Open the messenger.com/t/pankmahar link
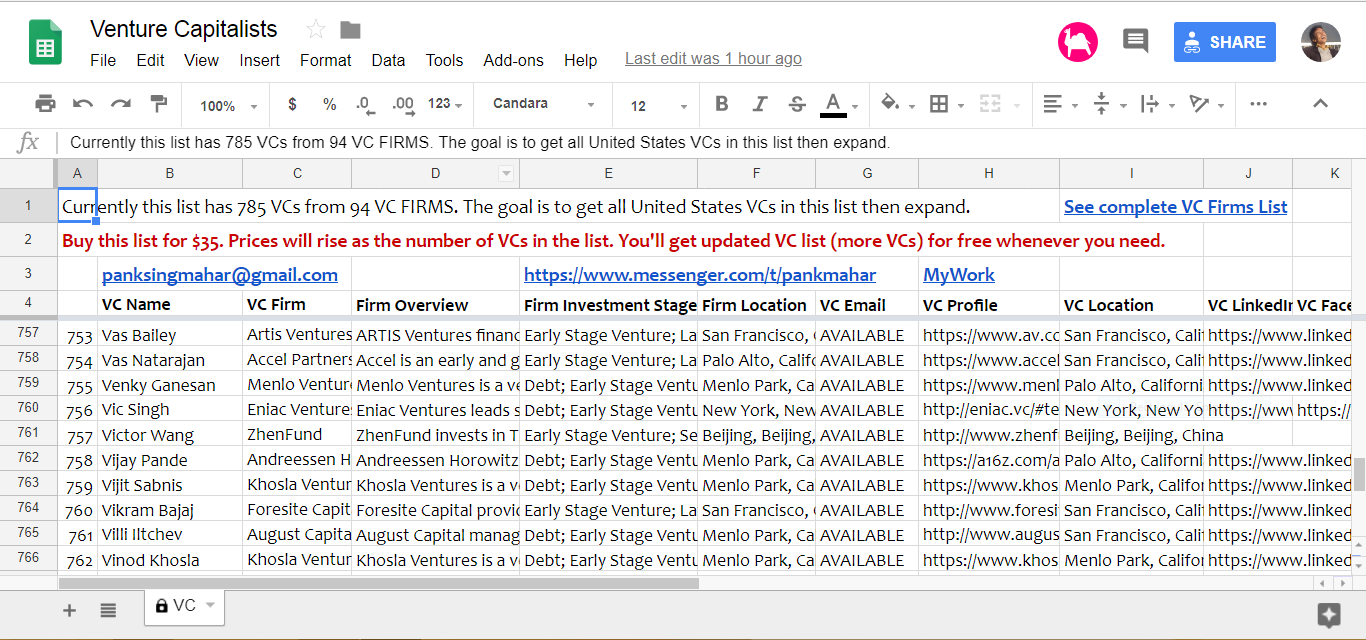The image size is (1366, 640). pyautogui.click(x=700, y=274)
